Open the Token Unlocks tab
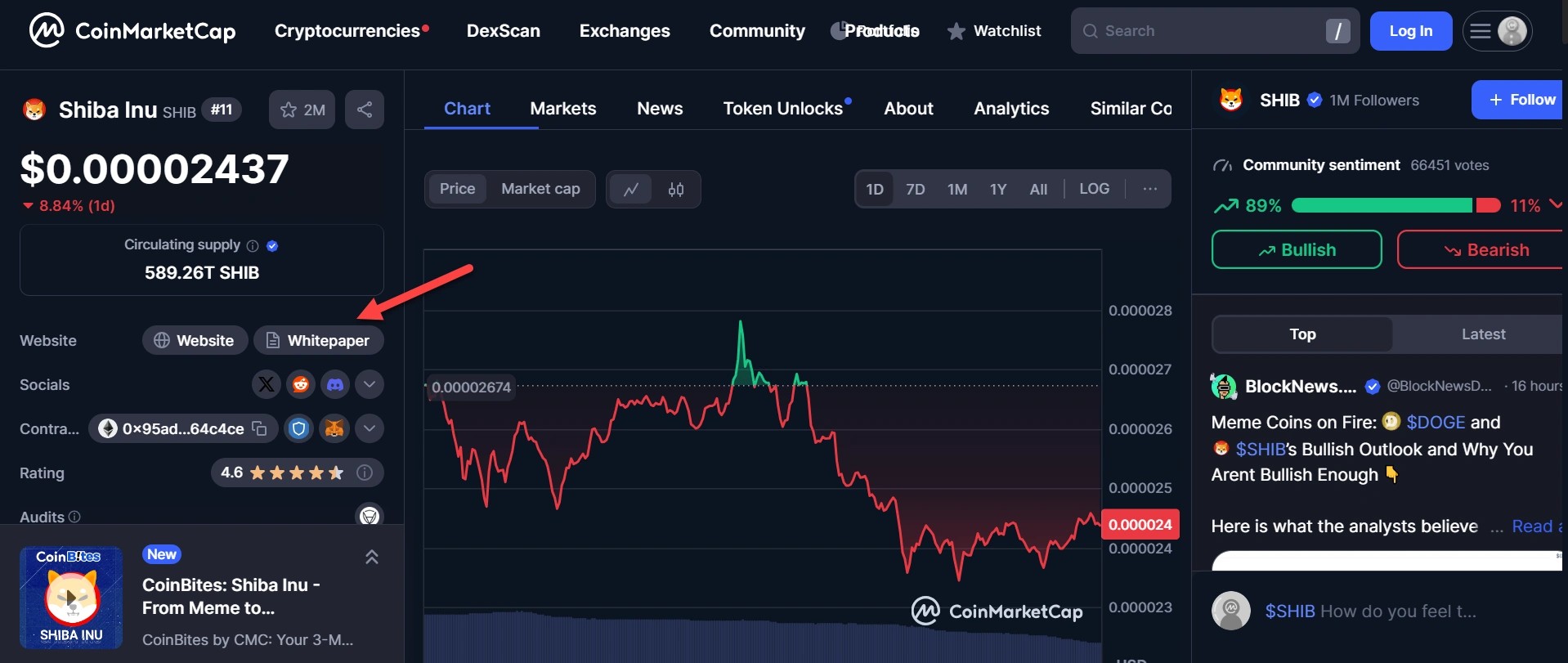 782,109
